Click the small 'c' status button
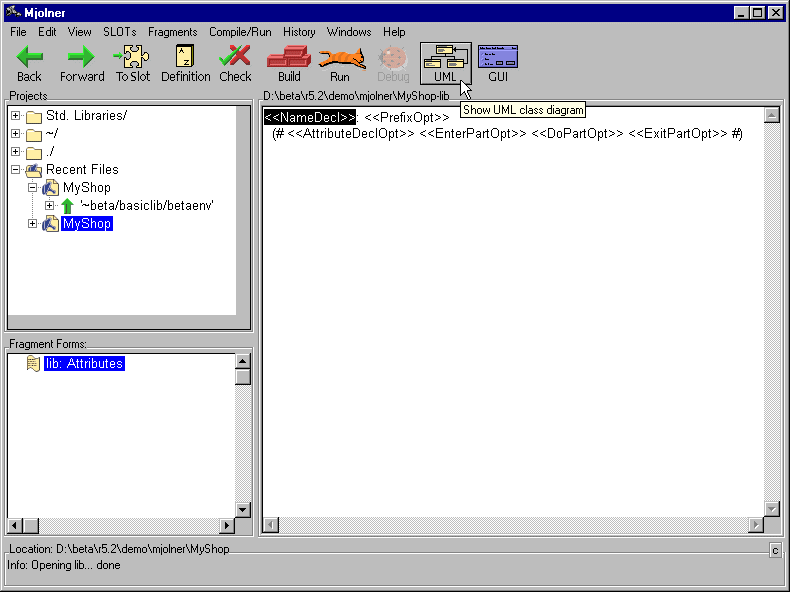This screenshot has height=592, width=790. pyautogui.click(x=775, y=550)
